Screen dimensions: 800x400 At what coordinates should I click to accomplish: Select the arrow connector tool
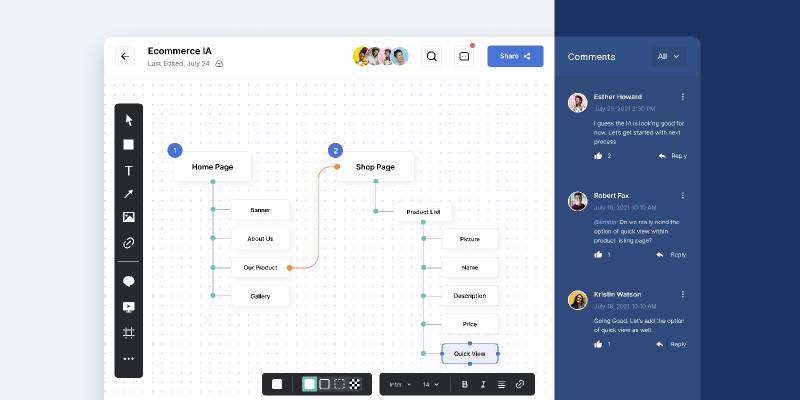129,194
